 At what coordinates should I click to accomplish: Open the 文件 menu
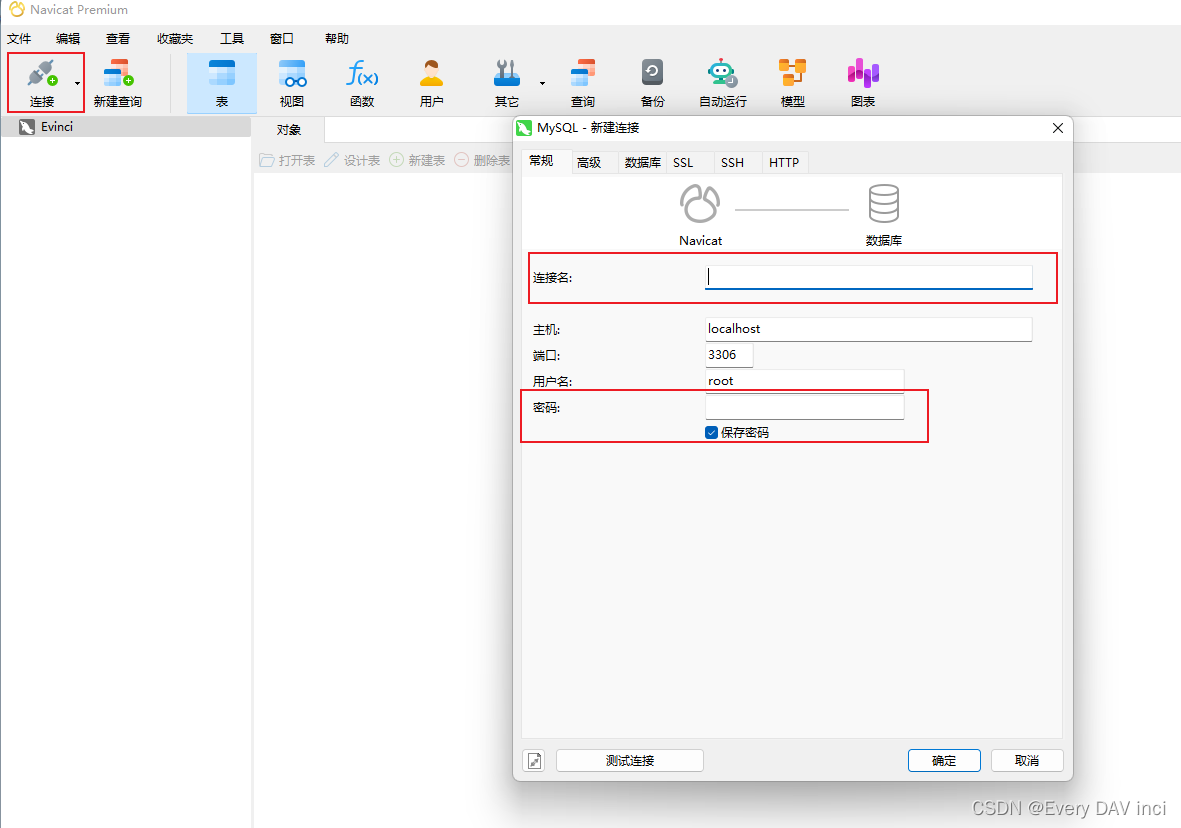pyautogui.click(x=19, y=38)
